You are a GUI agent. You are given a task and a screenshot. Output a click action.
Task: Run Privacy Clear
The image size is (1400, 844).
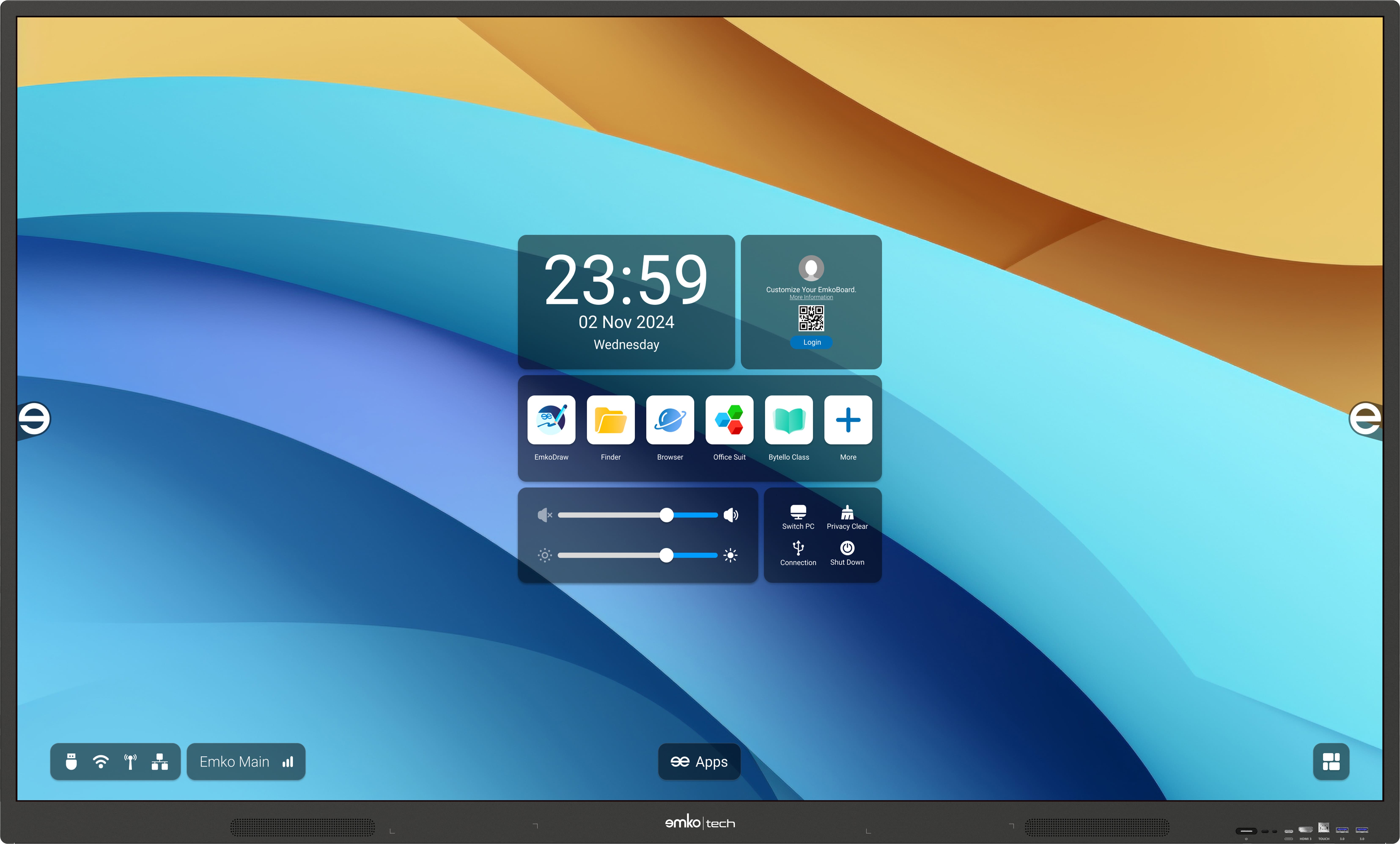[x=847, y=517]
